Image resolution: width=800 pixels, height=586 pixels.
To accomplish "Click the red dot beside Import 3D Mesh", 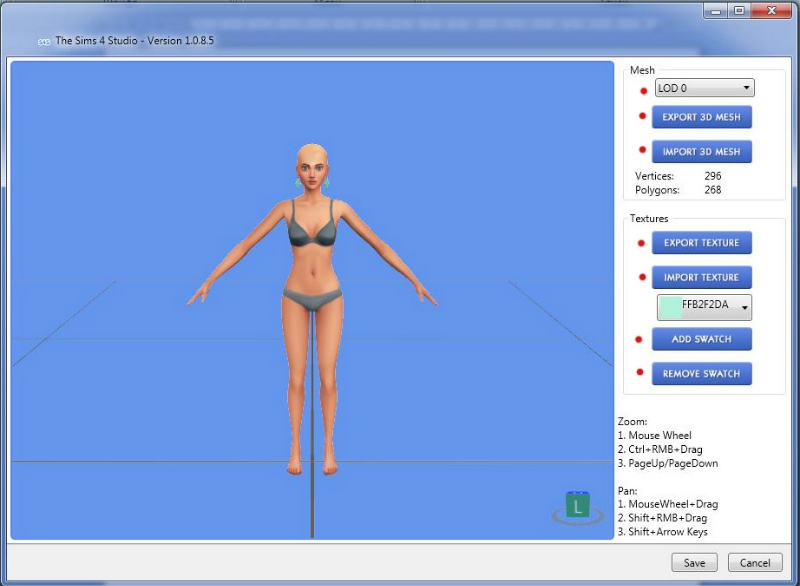I will click(643, 149).
